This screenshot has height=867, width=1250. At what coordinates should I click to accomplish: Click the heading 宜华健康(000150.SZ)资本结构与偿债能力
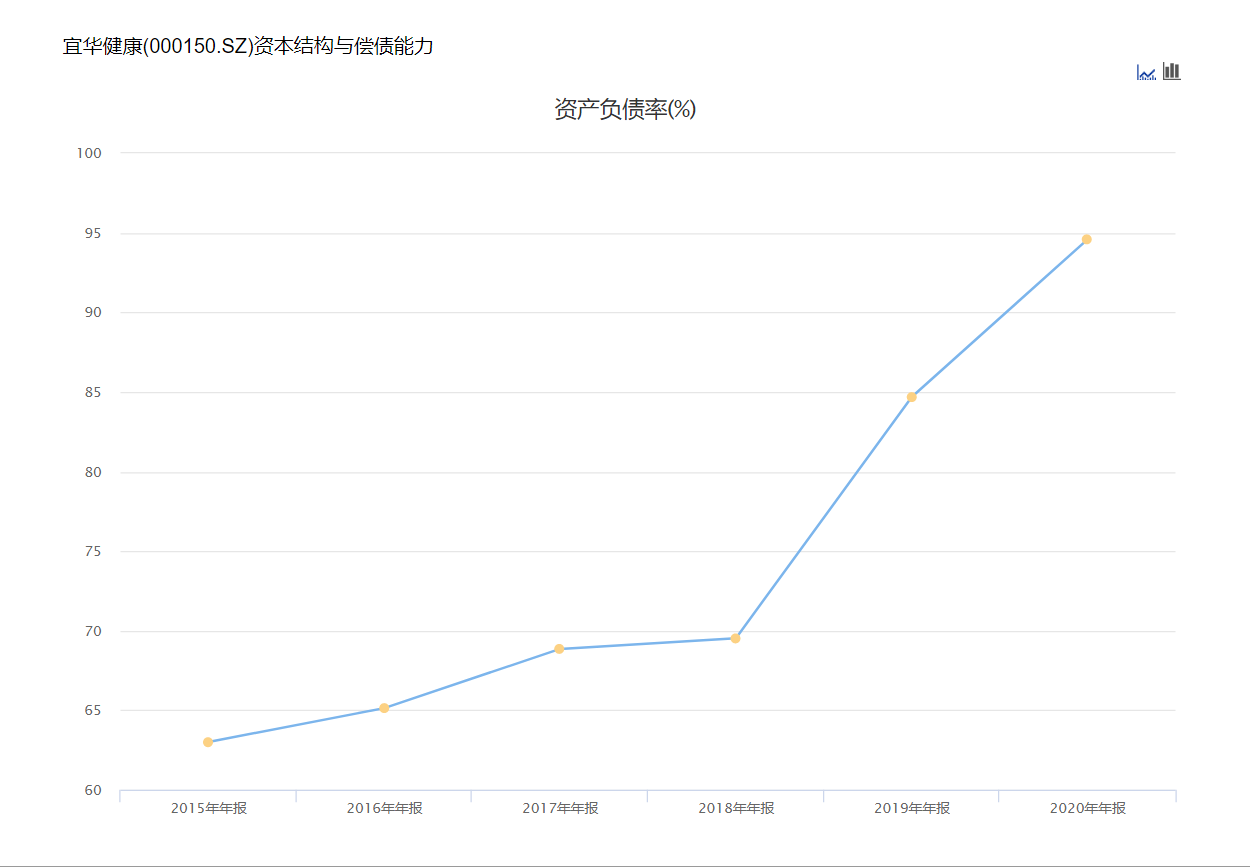point(248,46)
